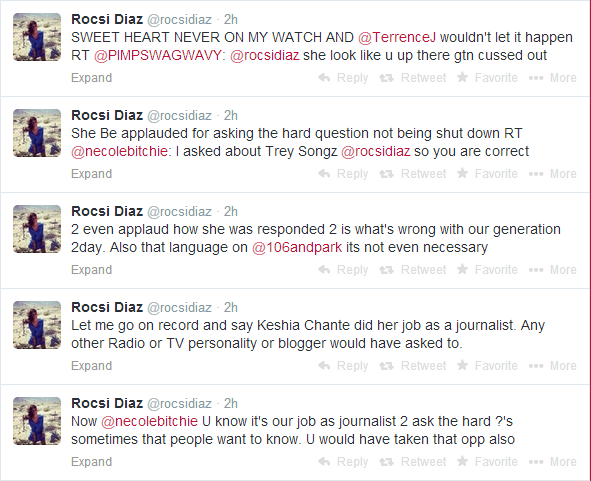This screenshot has width=591, height=481.
Task: Favorite the Keshia Chante journalist tweet
Action: point(487,366)
